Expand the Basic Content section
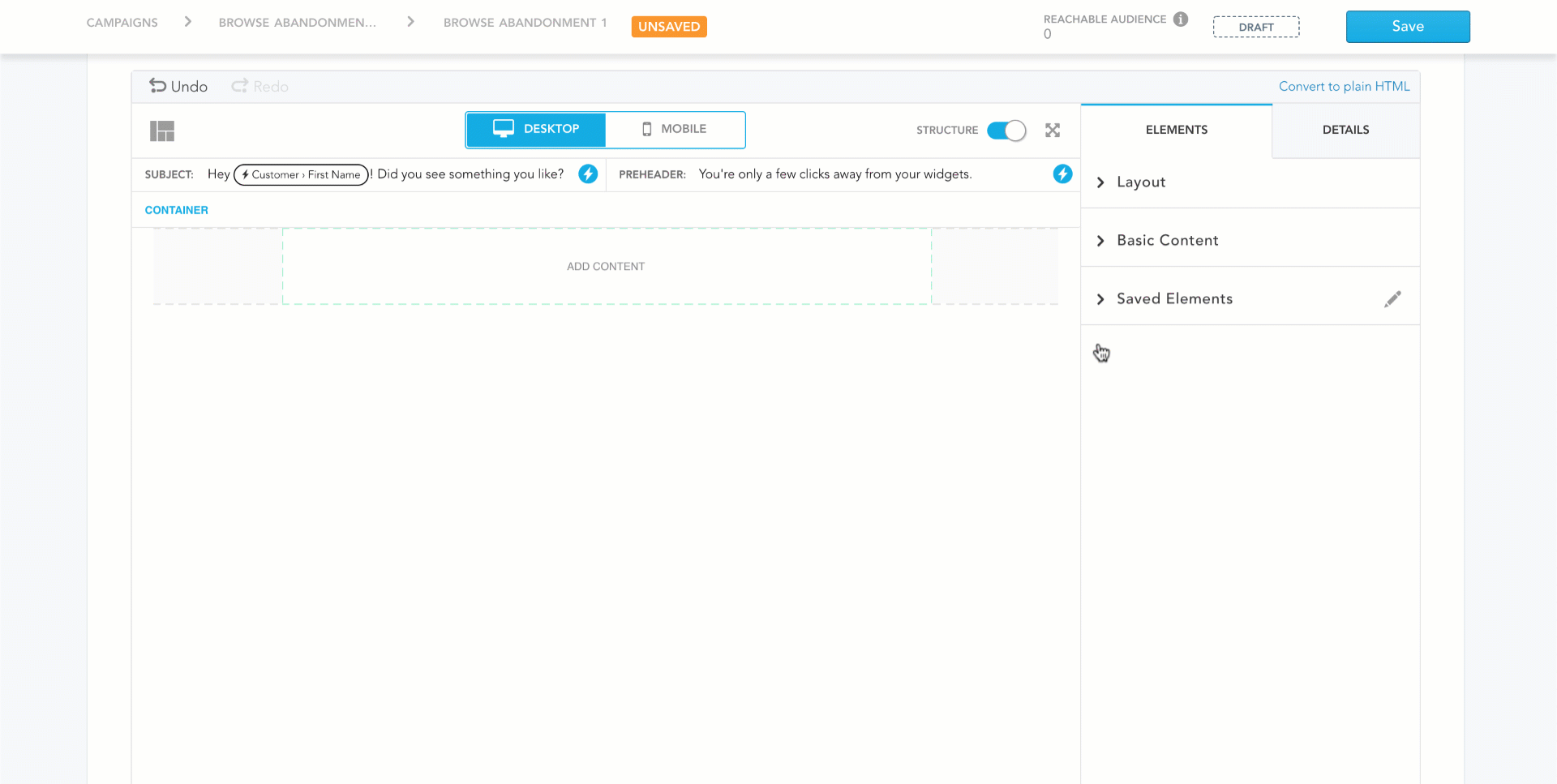The height and width of the screenshot is (784, 1557). [1250, 240]
